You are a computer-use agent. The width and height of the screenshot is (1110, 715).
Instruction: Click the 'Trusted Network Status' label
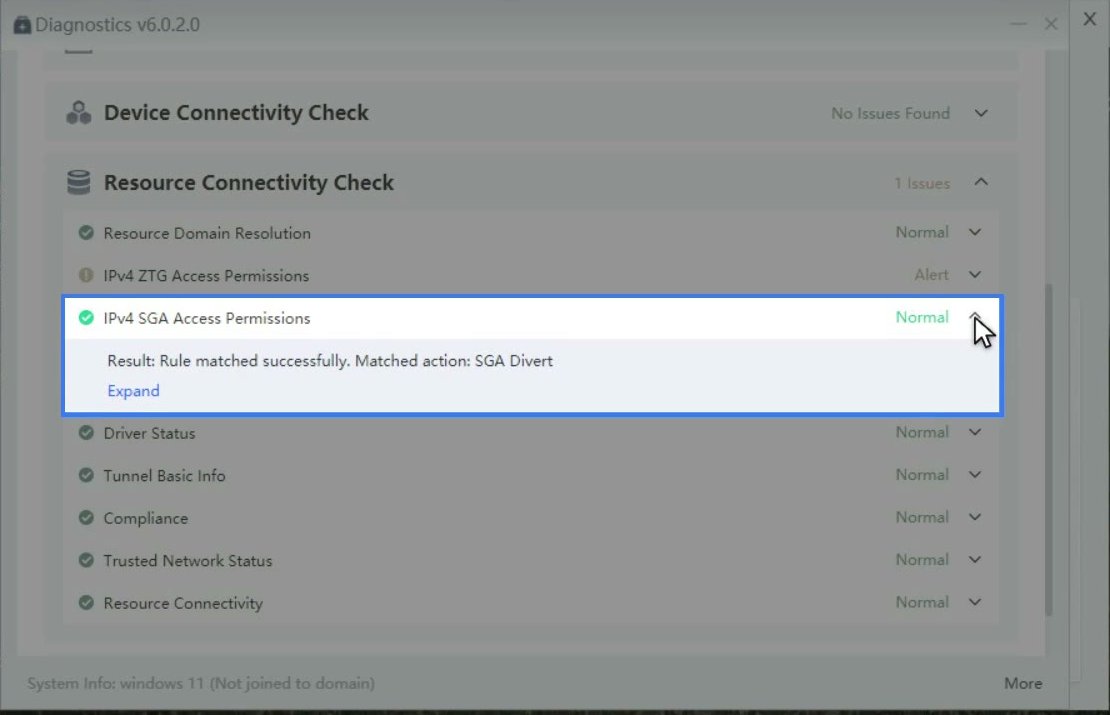coord(188,561)
